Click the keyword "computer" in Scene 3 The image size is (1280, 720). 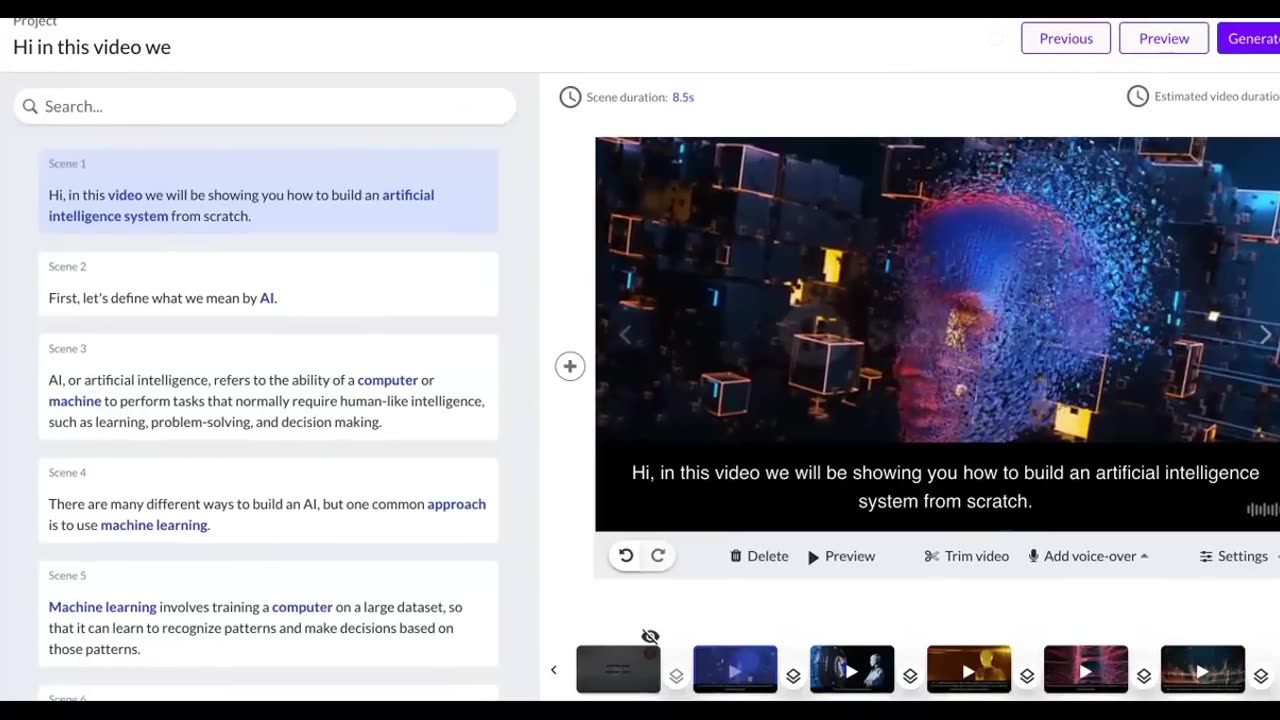tap(388, 380)
